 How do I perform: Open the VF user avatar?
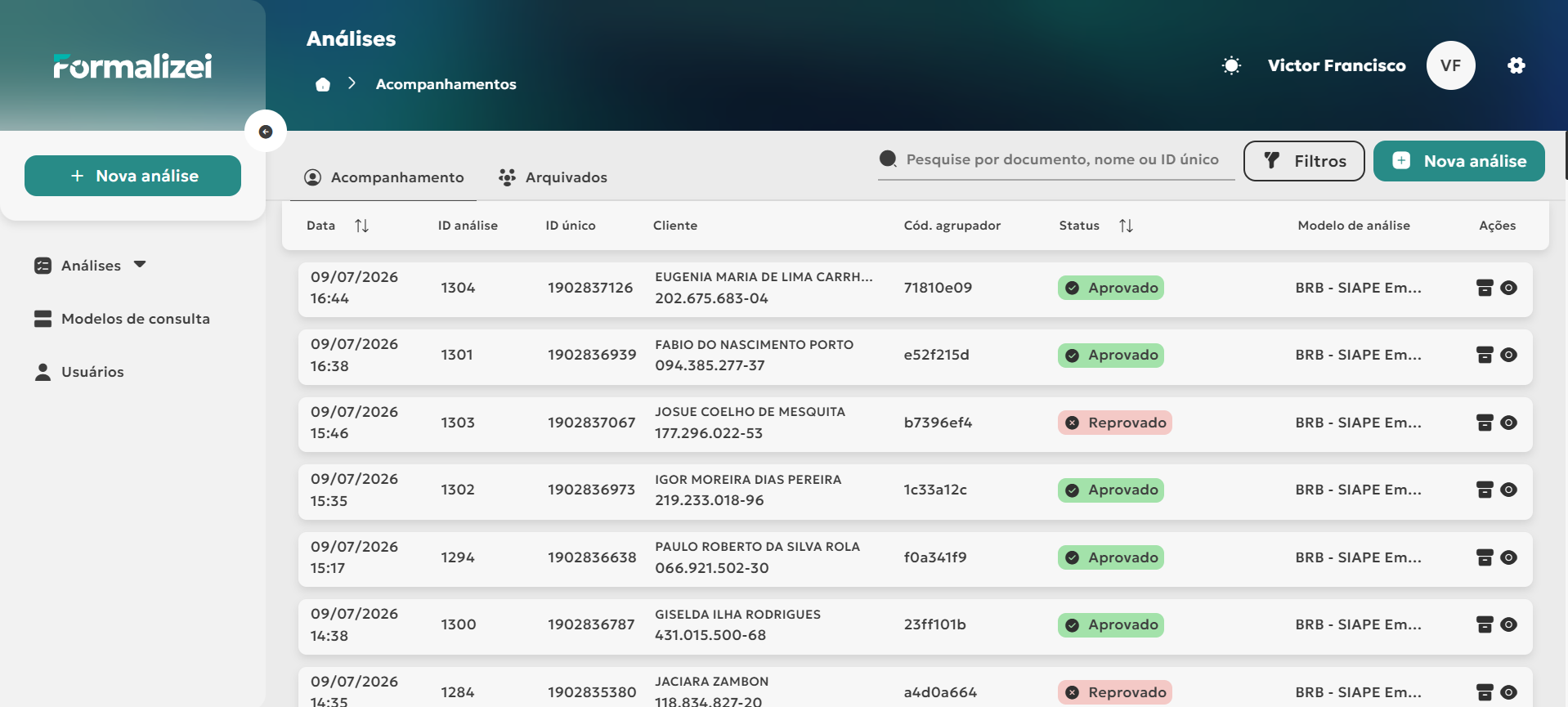point(1451,65)
